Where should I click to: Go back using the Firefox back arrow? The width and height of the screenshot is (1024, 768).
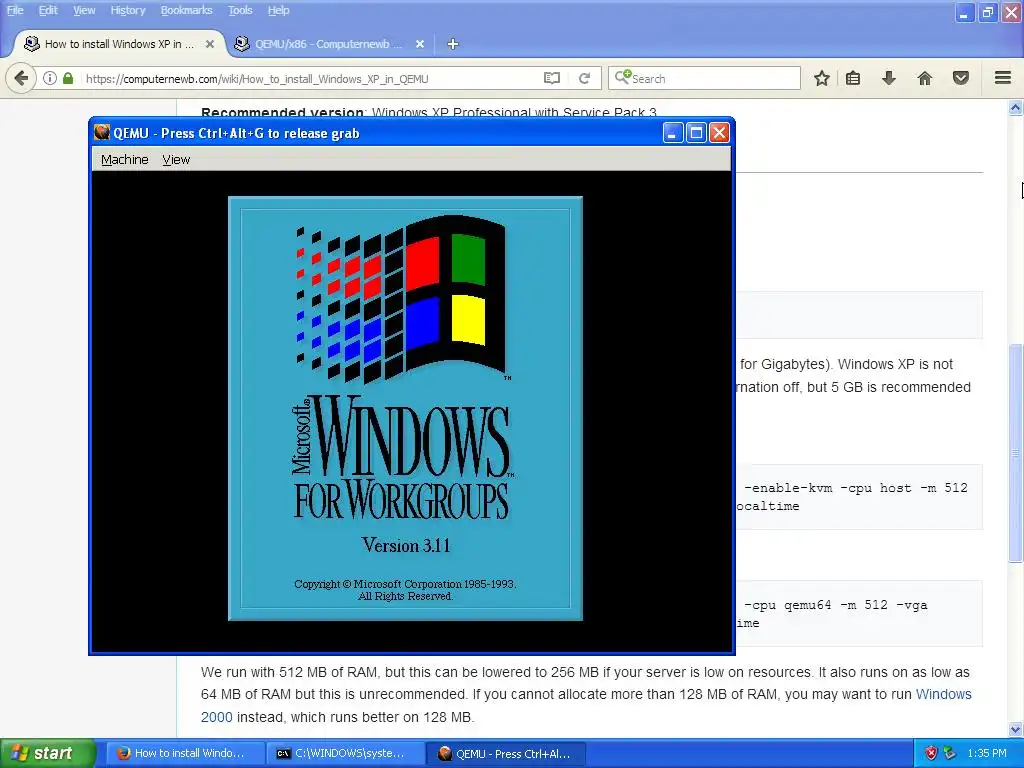(x=21, y=78)
